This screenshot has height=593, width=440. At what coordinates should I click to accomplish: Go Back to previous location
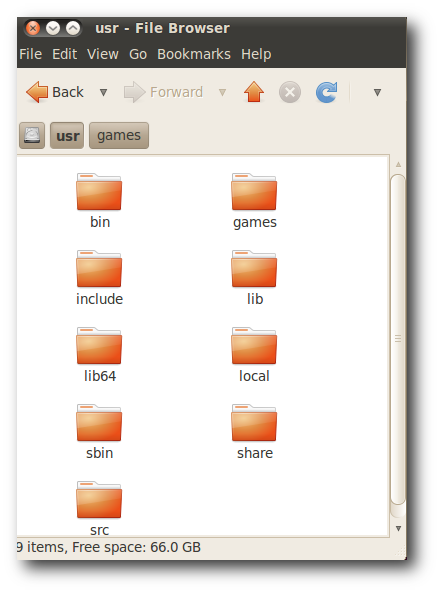55,92
